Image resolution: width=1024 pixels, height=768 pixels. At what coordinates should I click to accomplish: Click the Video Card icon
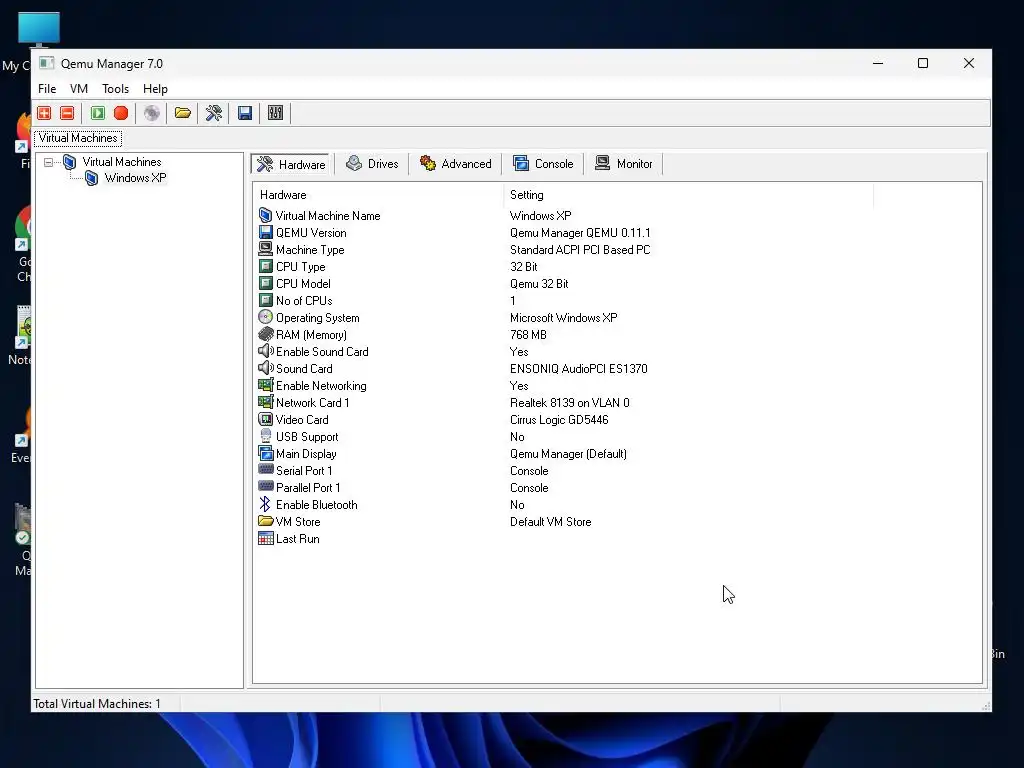pos(265,419)
